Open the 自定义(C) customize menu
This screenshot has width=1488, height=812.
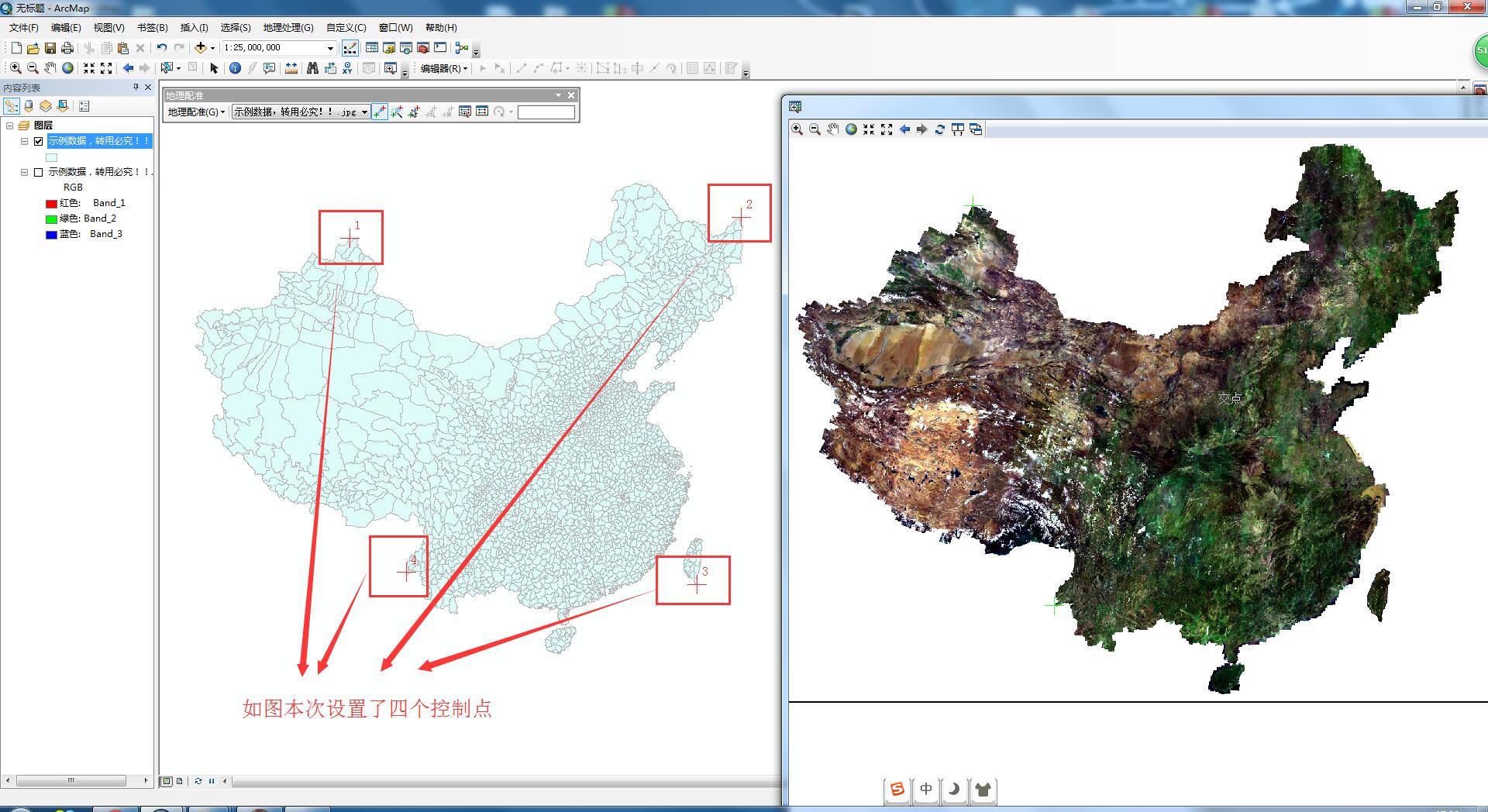pos(346,28)
